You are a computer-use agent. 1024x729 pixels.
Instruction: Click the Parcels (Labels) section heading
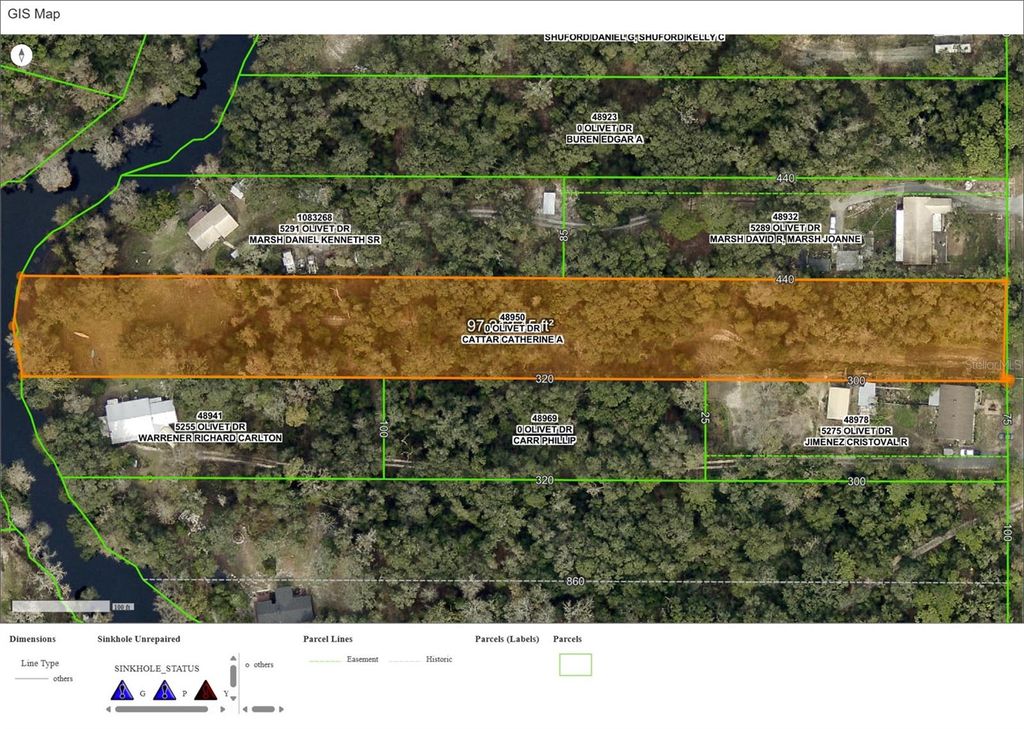coord(507,638)
